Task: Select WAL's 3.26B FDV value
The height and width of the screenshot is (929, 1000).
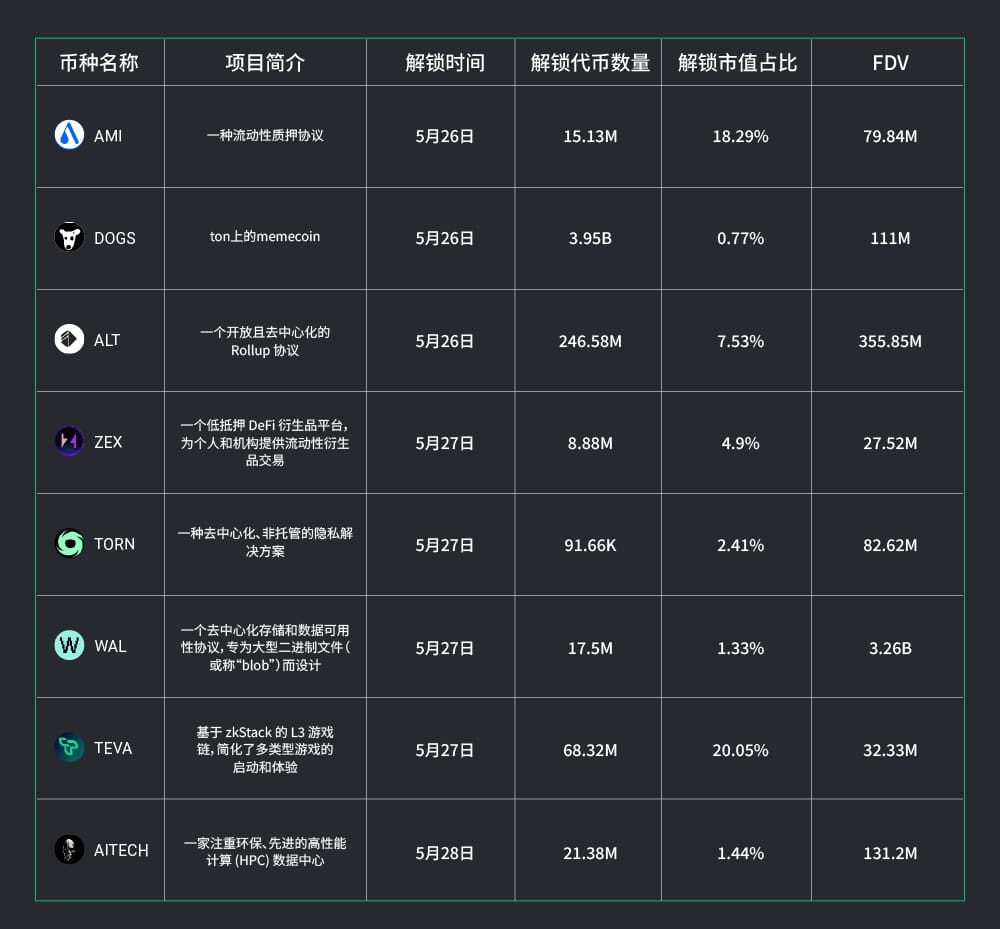Action: coord(890,648)
